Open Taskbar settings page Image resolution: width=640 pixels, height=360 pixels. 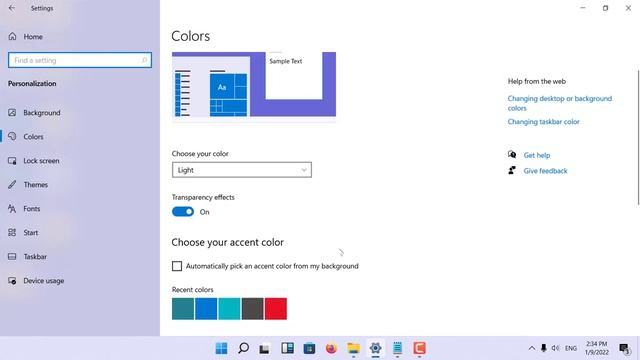click(35, 257)
